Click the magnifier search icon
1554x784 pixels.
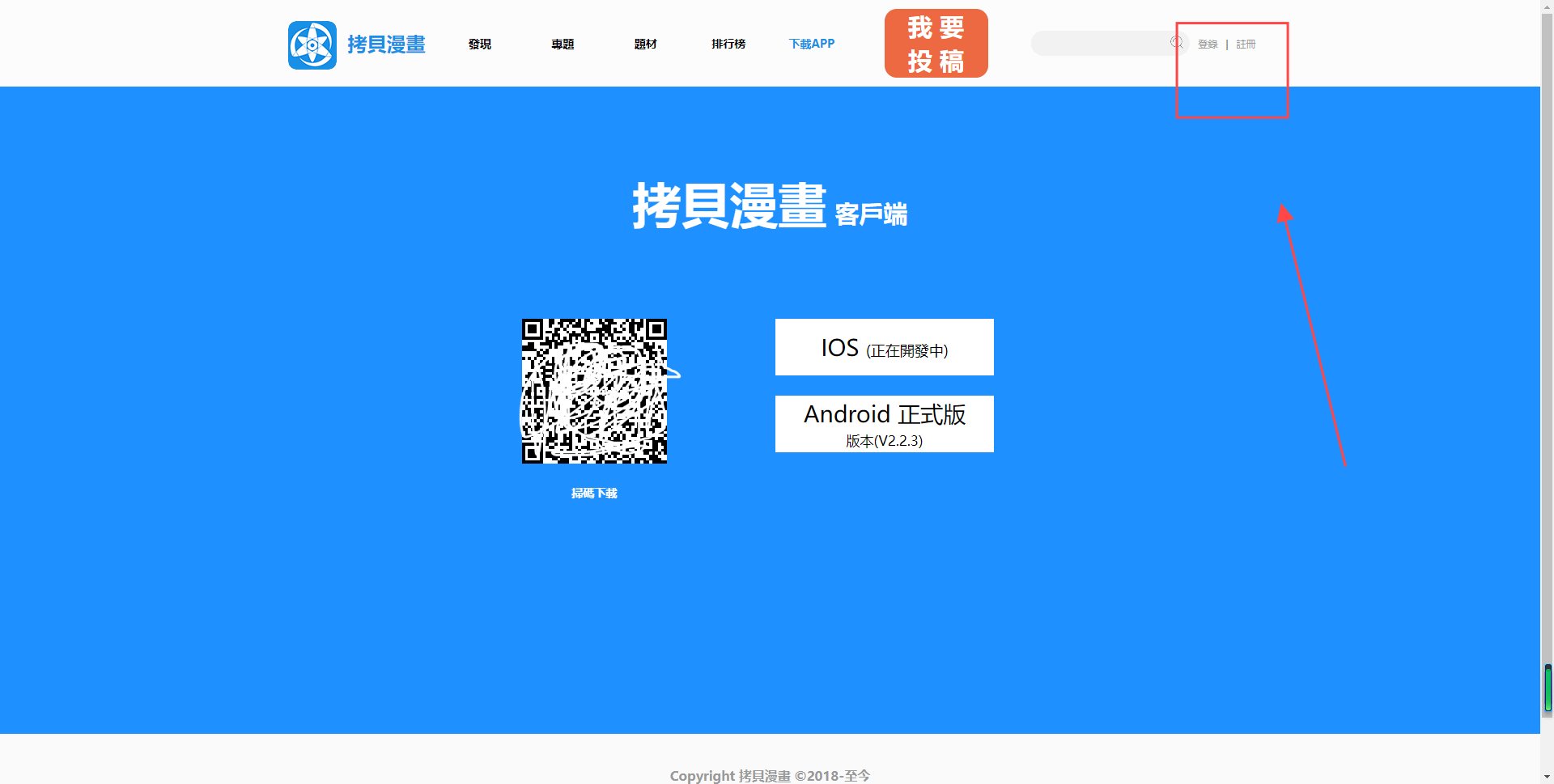[1177, 43]
